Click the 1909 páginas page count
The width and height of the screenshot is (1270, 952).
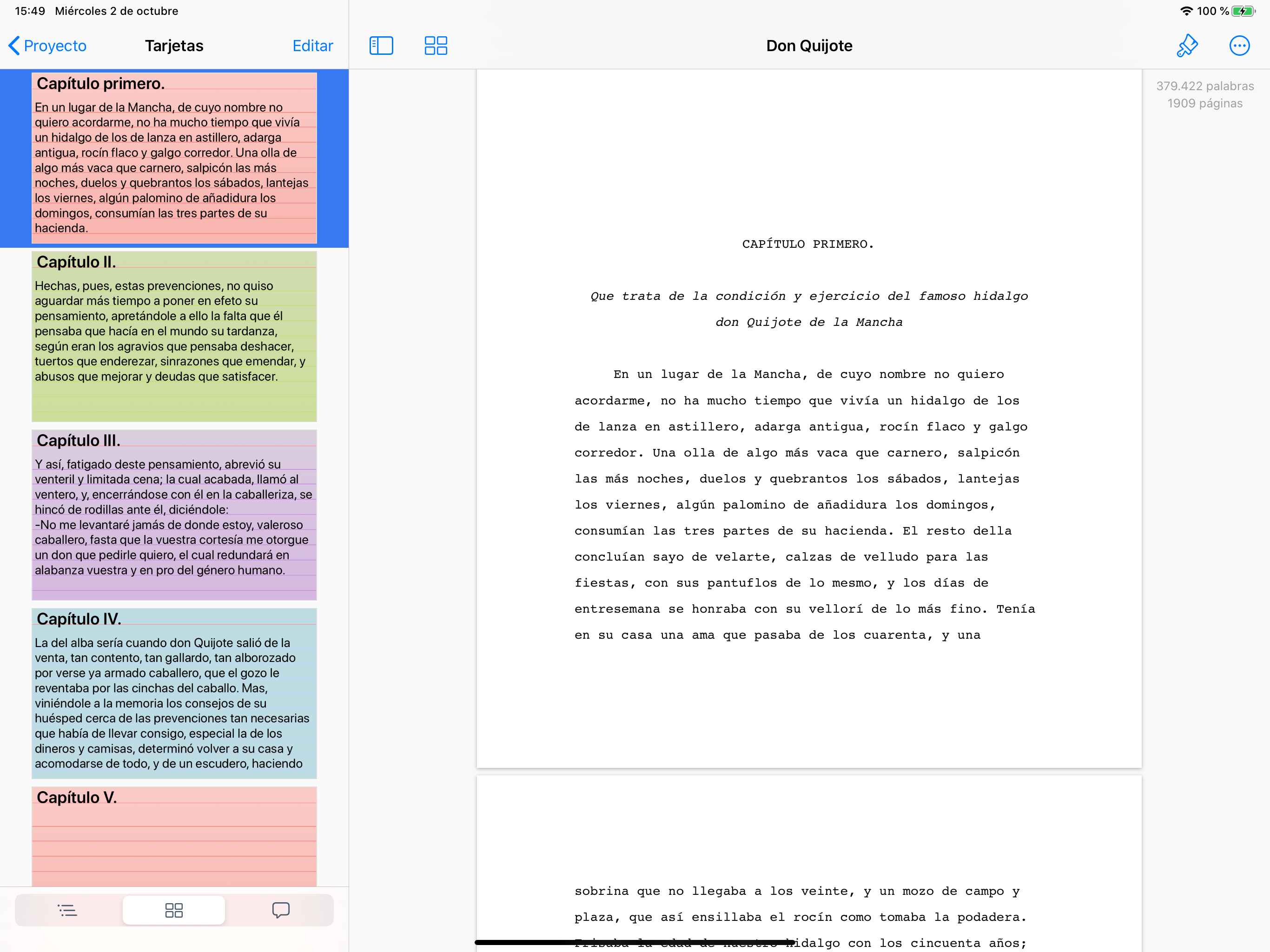click(1204, 103)
